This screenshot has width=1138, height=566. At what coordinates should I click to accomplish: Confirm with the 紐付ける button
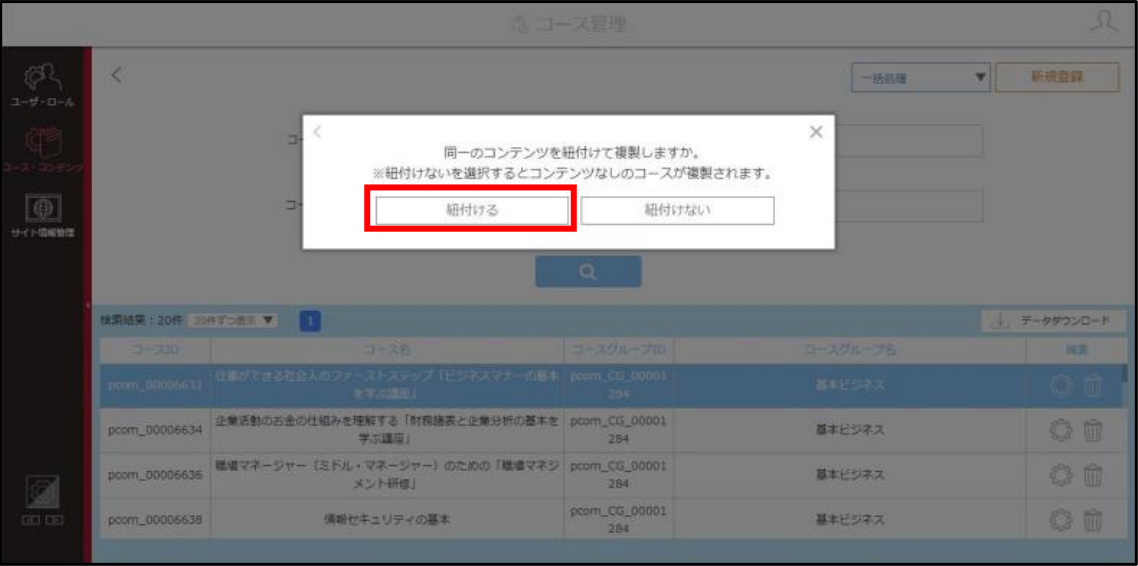pyautogui.click(x=472, y=210)
